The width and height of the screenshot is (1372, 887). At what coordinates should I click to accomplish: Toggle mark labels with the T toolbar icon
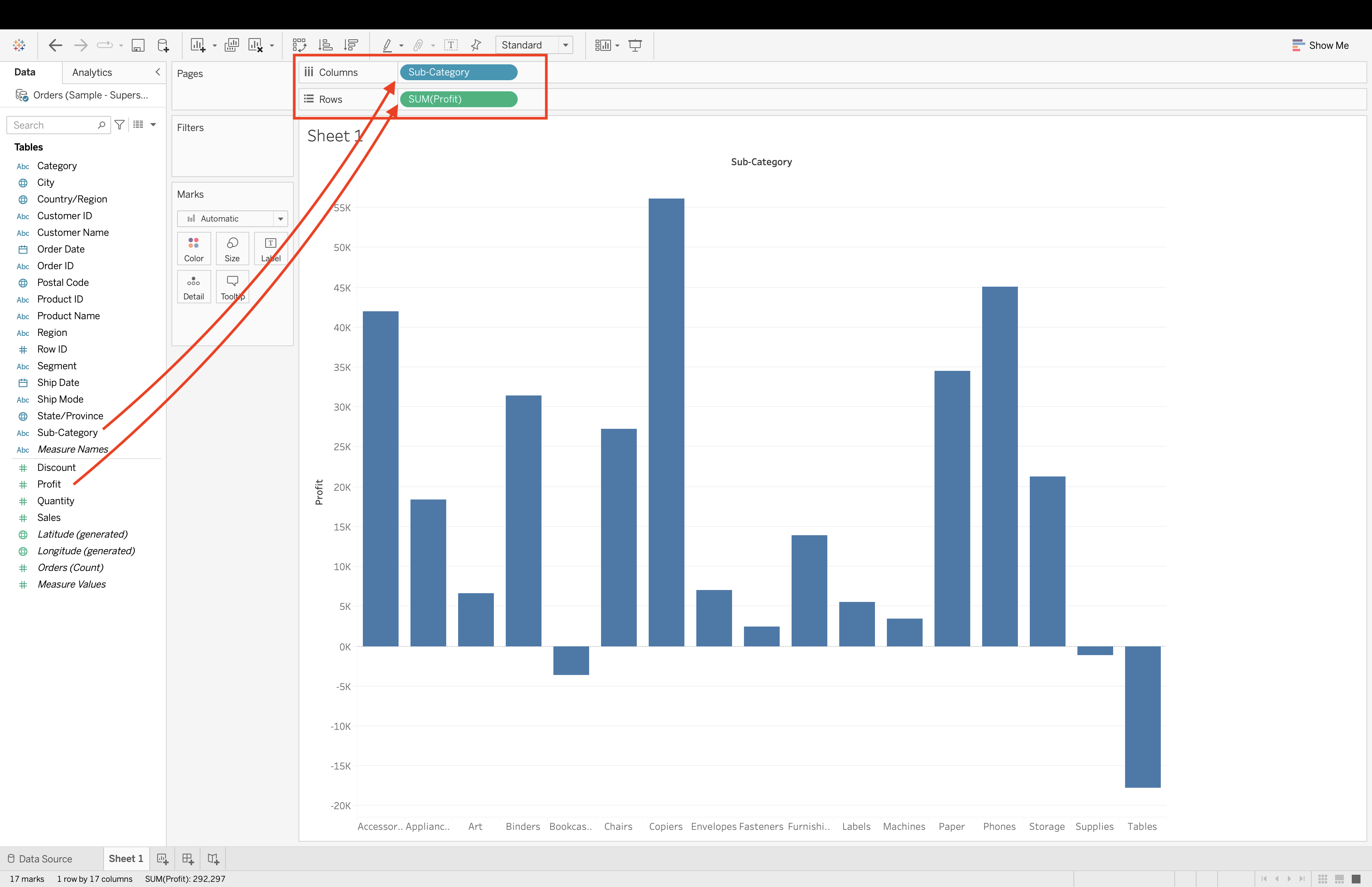click(x=451, y=45)
